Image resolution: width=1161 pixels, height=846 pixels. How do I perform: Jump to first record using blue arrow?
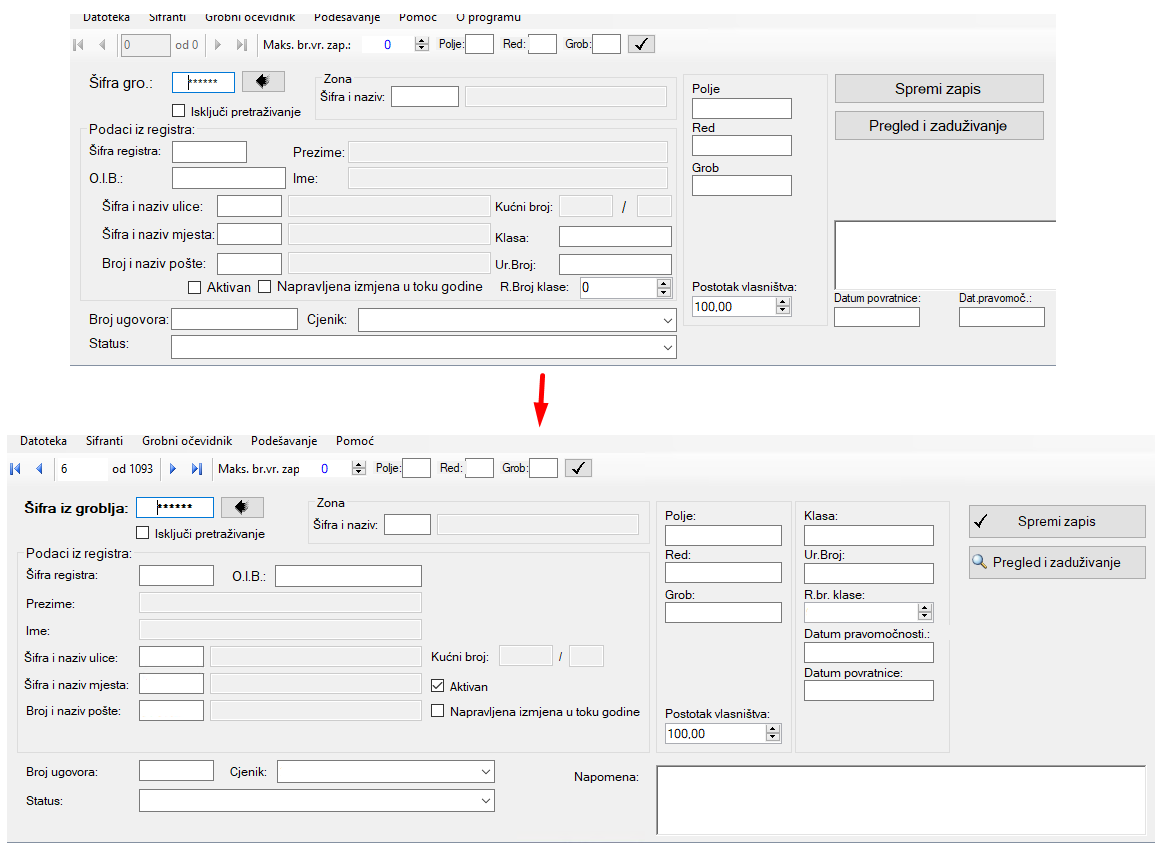click(15, 468)
